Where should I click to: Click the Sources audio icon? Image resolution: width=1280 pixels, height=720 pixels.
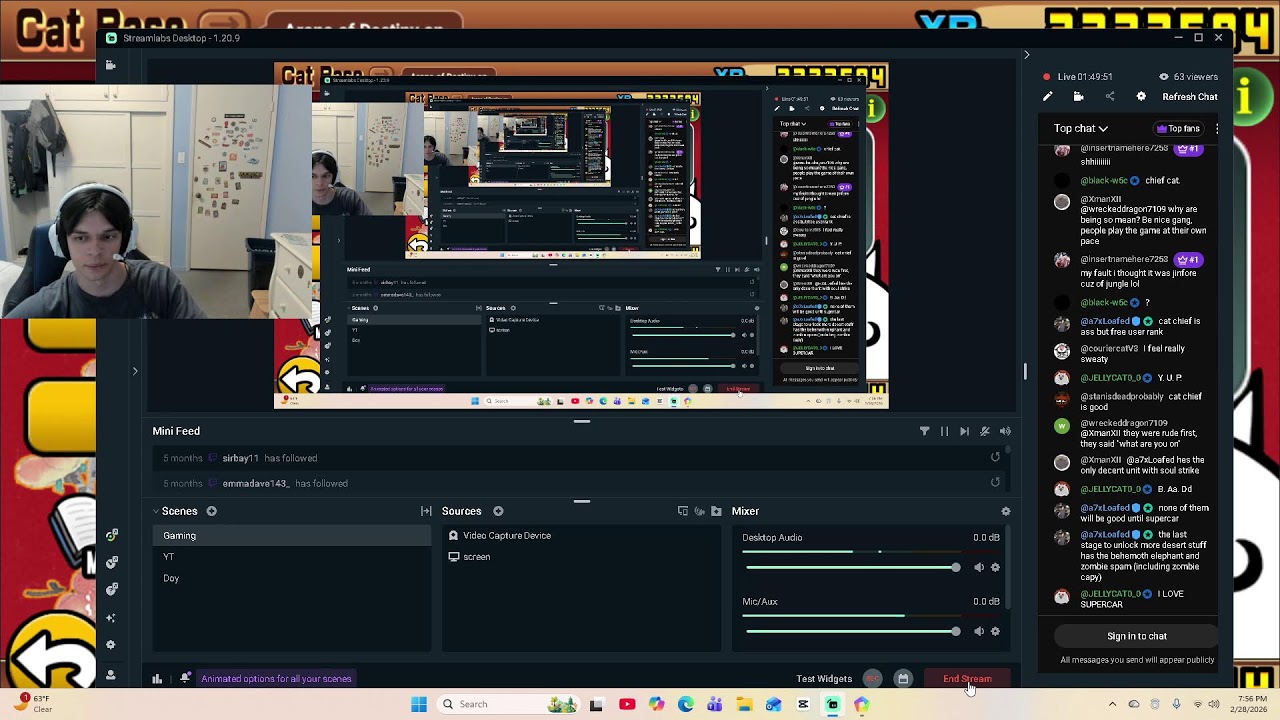point(699,511)
